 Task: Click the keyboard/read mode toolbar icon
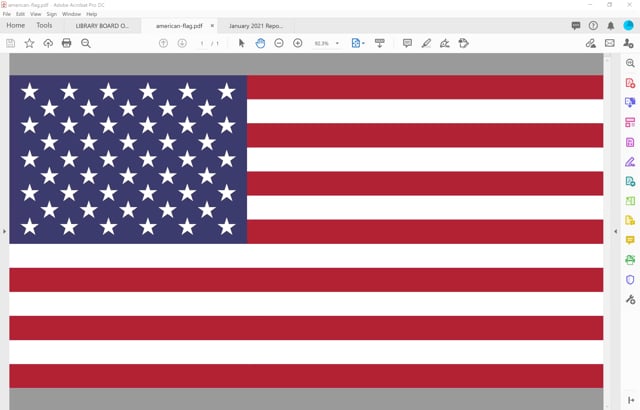pyautogui.click(x=380, y=43)
